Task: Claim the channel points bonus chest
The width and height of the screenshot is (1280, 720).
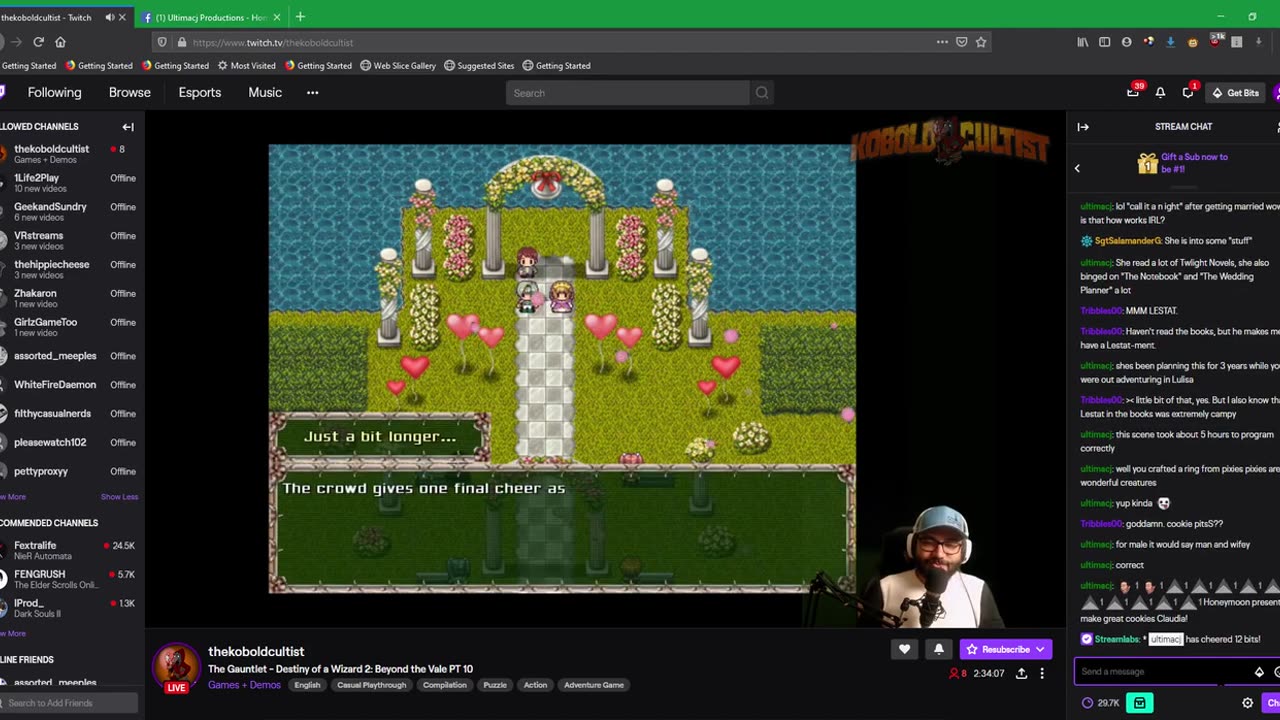Action: [x=1139, y=703]
